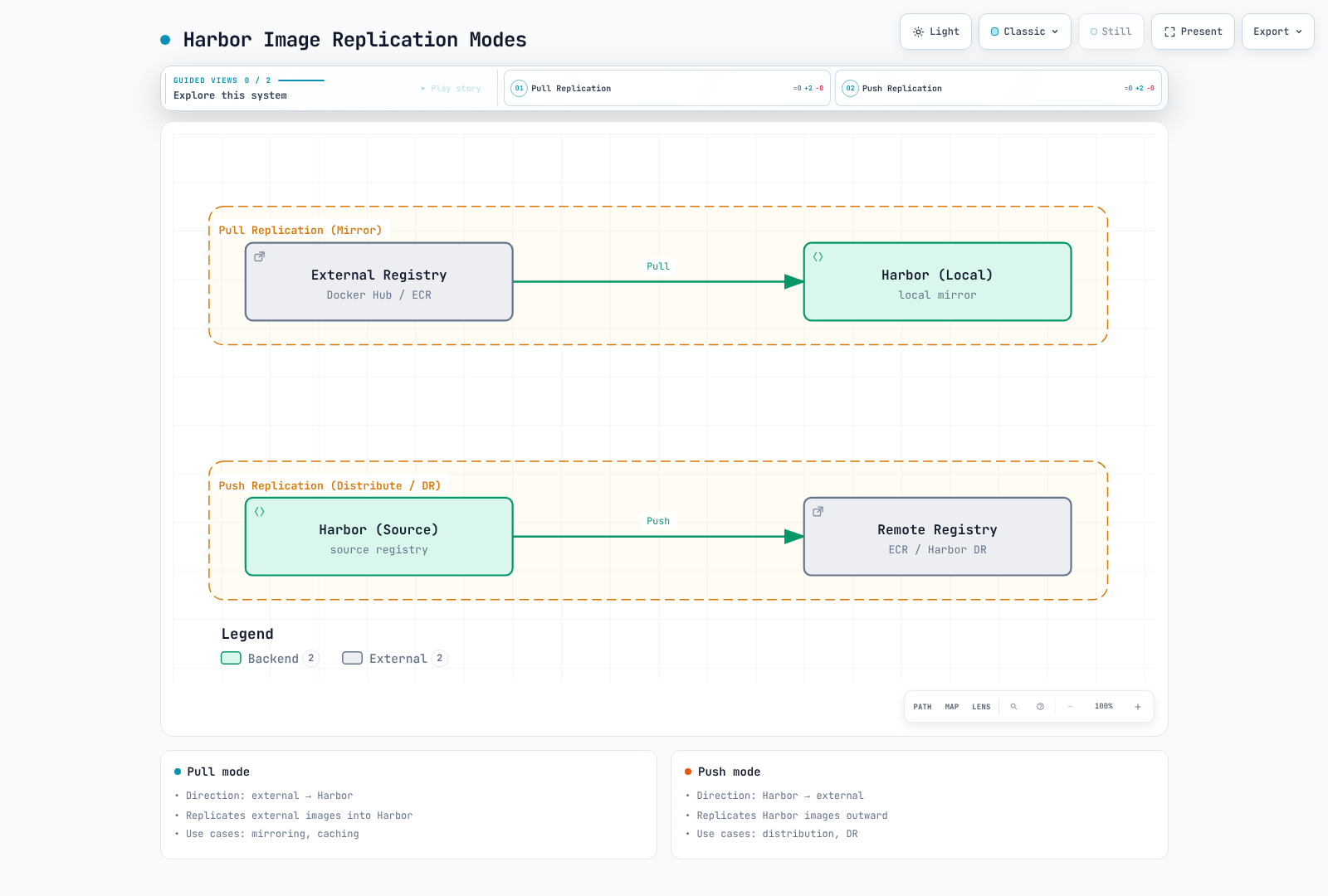Select the Remote Registry node
Screen dimensions: 1328x896
[938, 537]
